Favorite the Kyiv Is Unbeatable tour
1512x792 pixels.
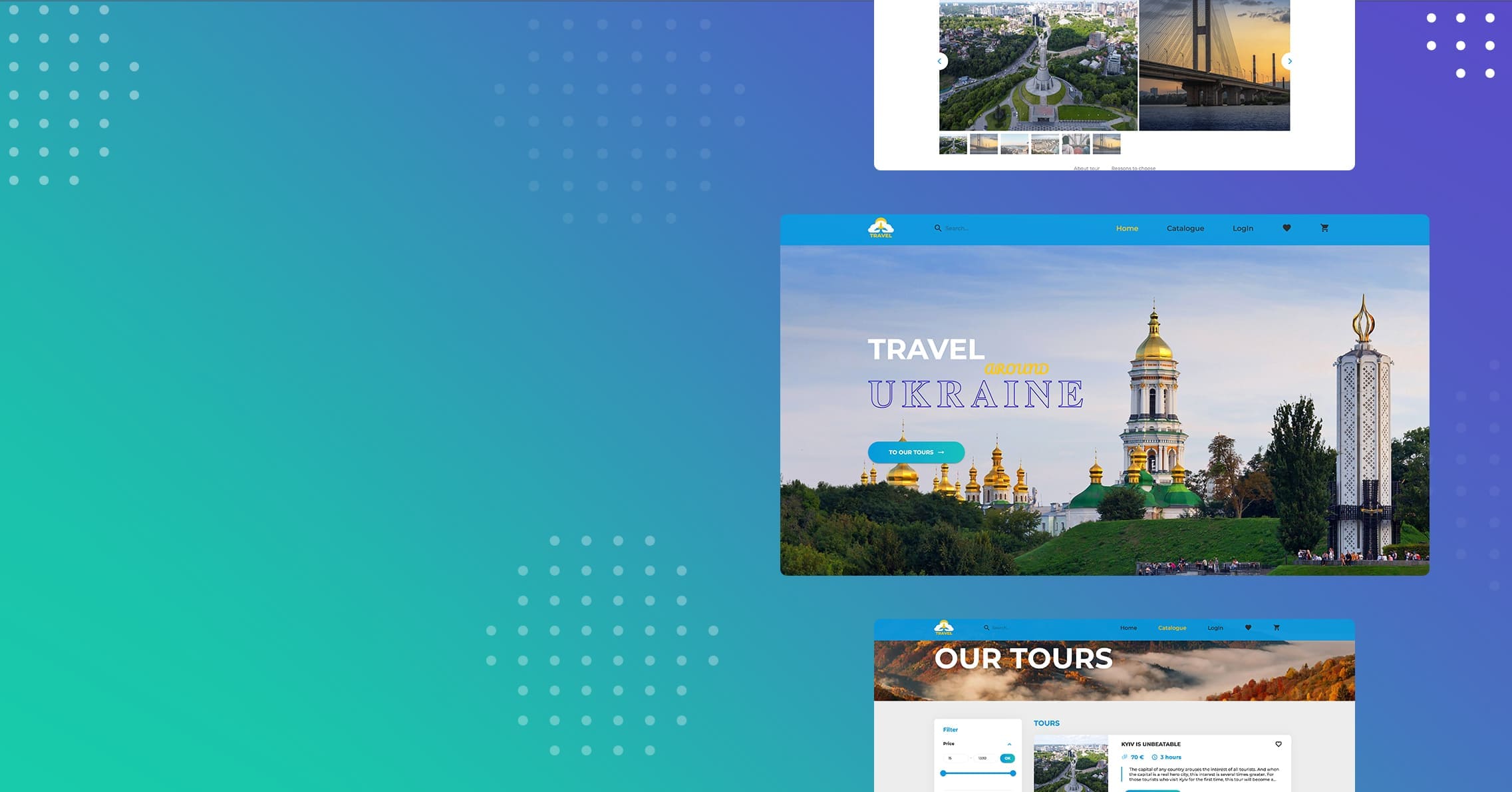coord(1278,744)
